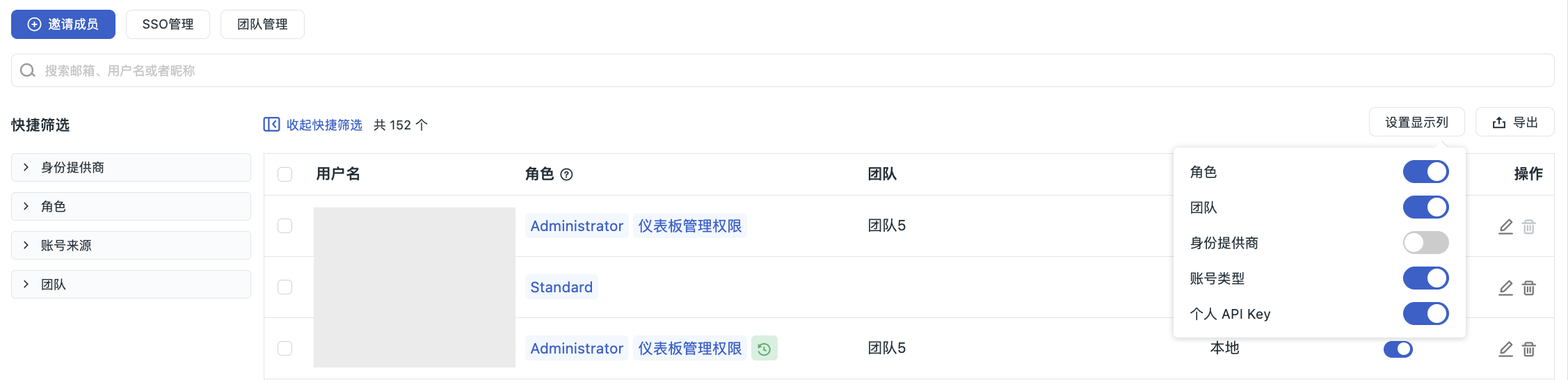Click the delete trash icon in third row

pyautogui.click(x=1528, y=349)
